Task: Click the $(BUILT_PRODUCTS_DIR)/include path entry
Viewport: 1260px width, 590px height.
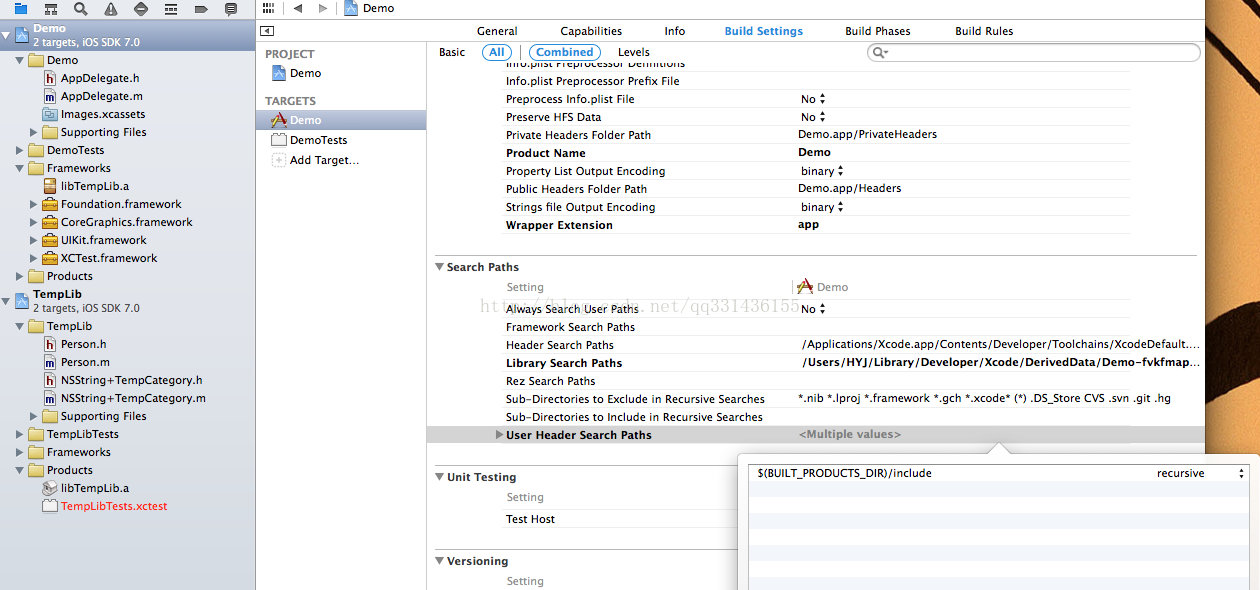Action: [x=844, y=473]
